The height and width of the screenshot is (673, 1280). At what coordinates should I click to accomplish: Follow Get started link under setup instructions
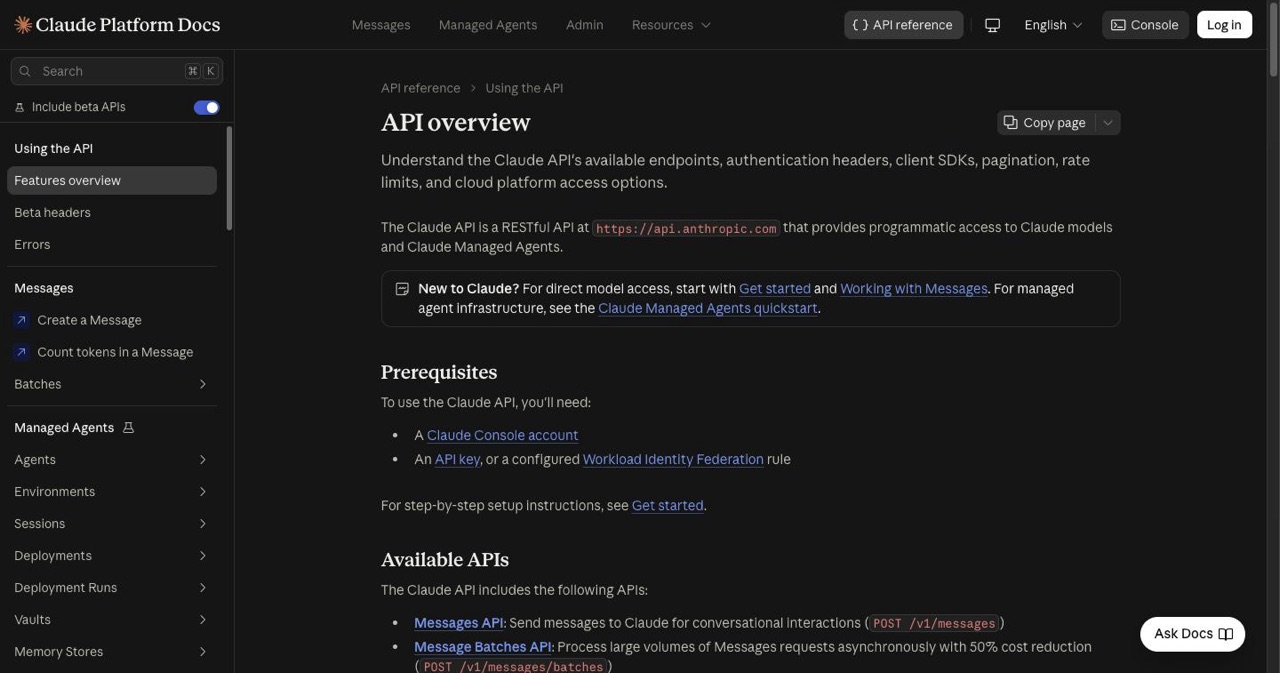(x=668, y=506)
